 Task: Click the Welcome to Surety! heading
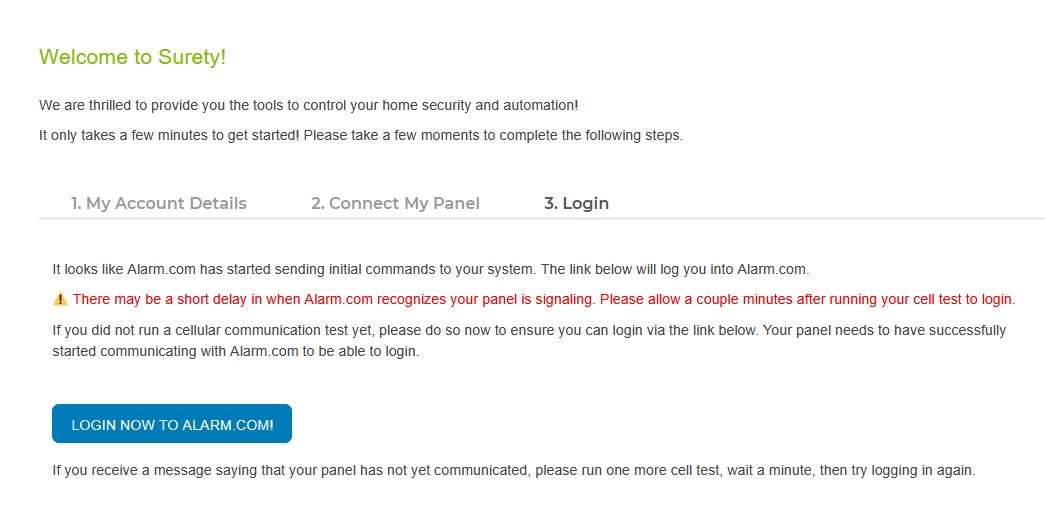point(133,57)
